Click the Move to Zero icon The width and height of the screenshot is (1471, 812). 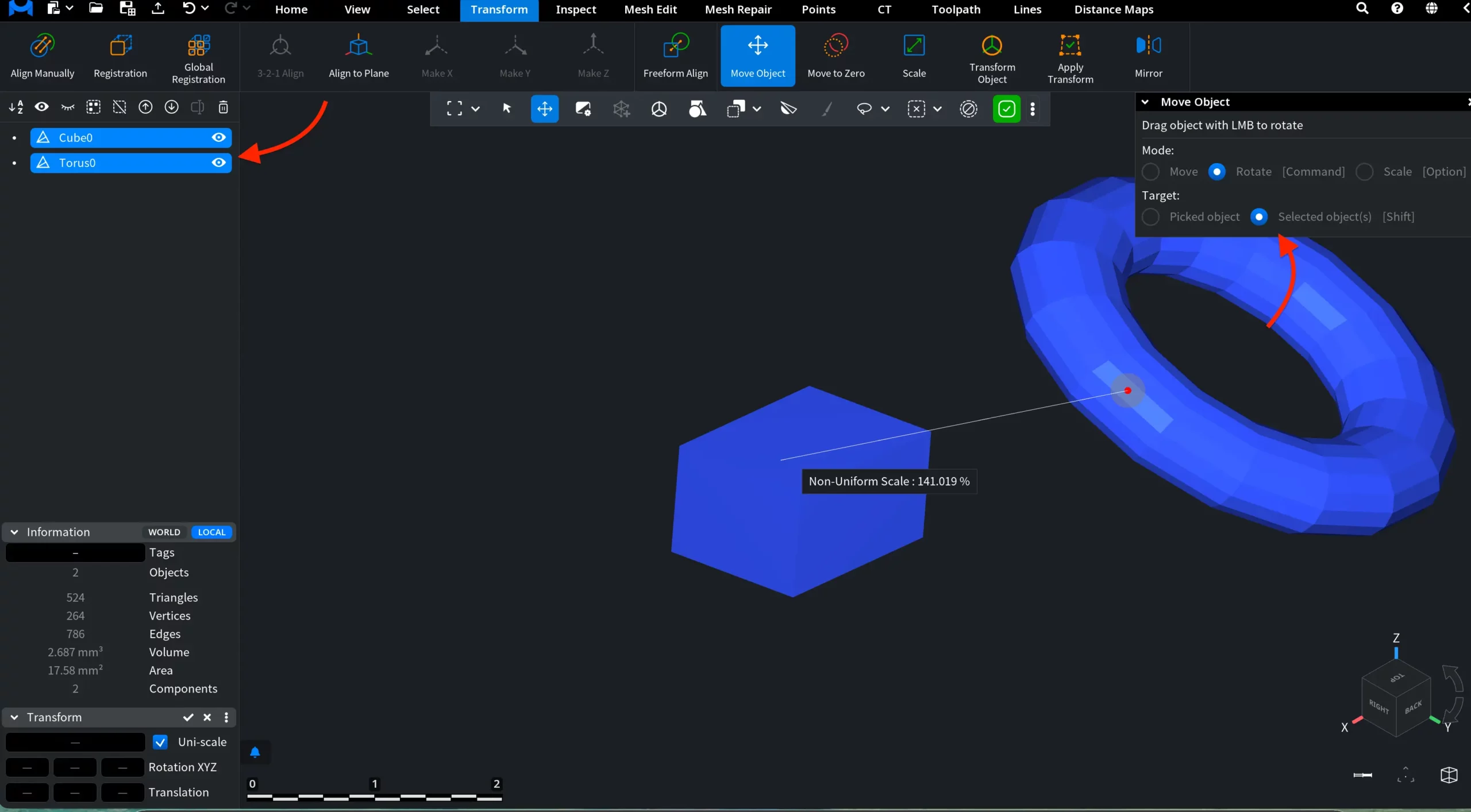coord(835,45)
